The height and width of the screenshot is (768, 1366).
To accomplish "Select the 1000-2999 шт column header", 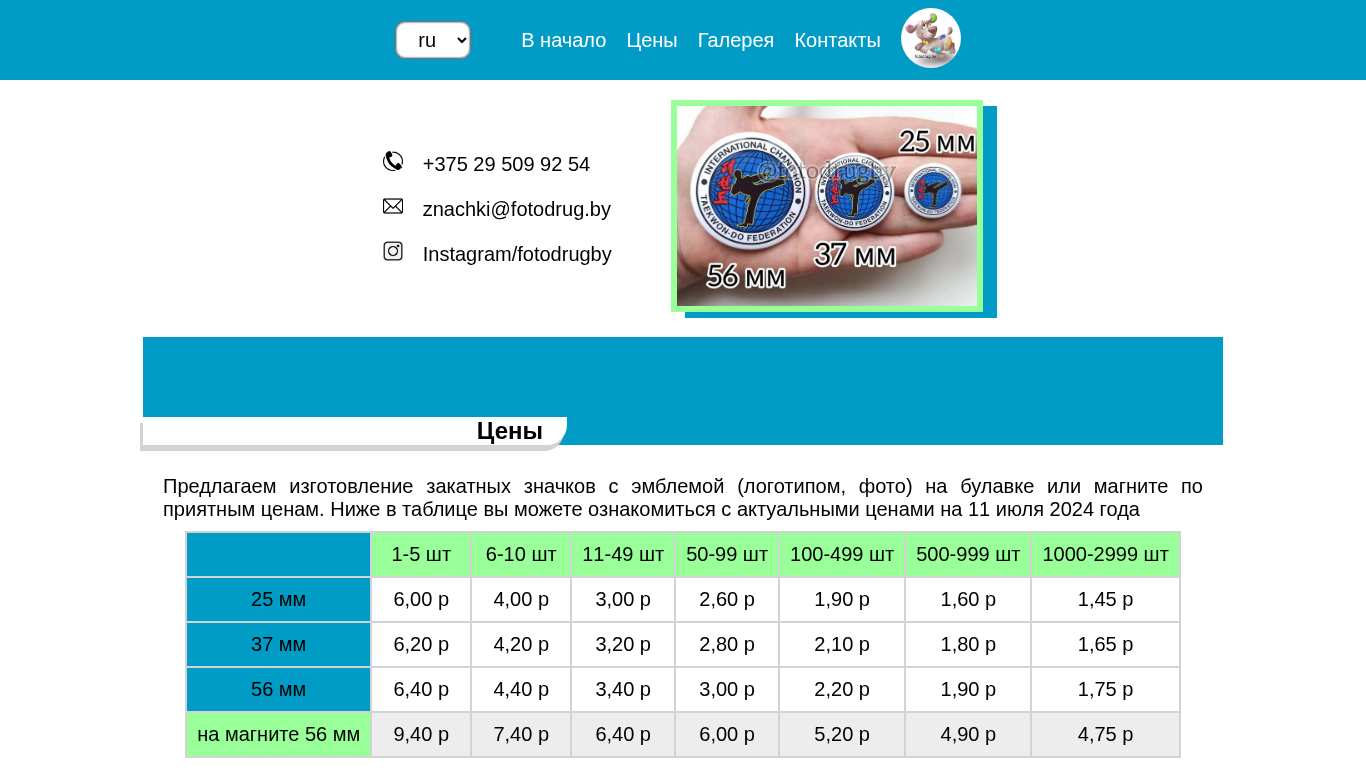I will click(x=1106, y=555).
